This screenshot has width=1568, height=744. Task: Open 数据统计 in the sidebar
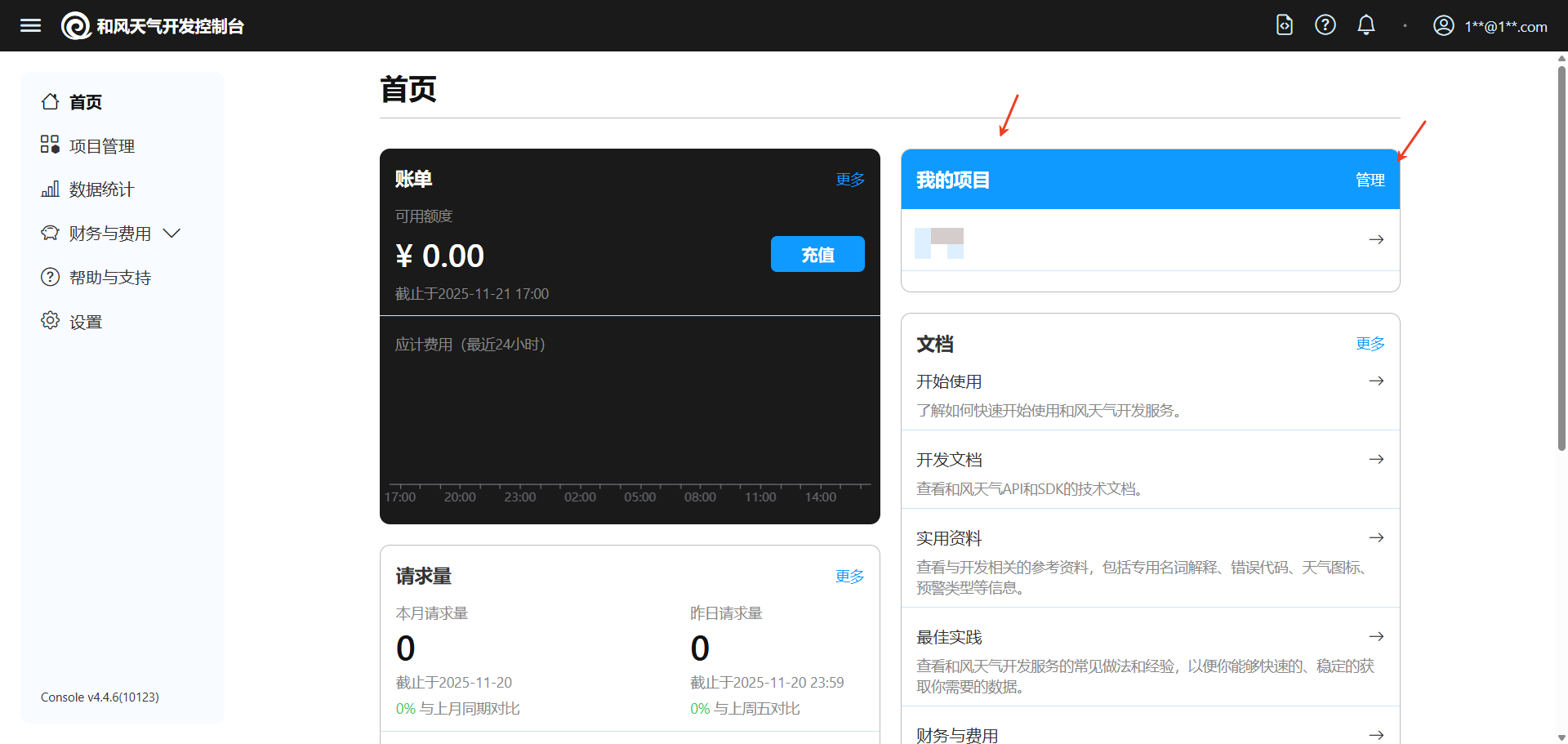coord(88,189)
